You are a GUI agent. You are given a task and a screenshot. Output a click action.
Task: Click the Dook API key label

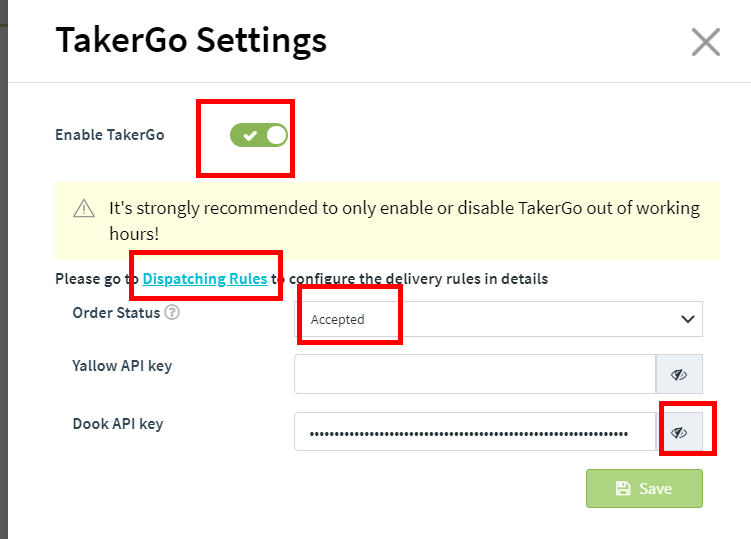coord(118,424)
